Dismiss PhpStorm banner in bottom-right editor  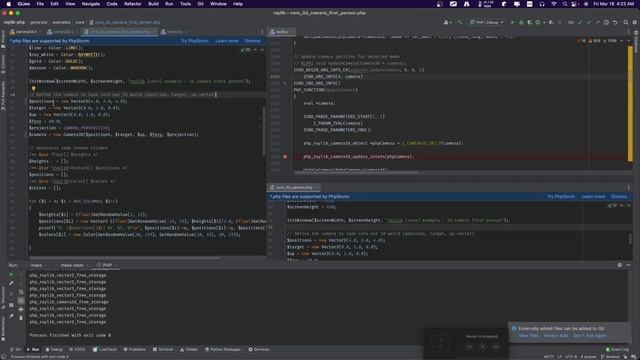(619, 197)
